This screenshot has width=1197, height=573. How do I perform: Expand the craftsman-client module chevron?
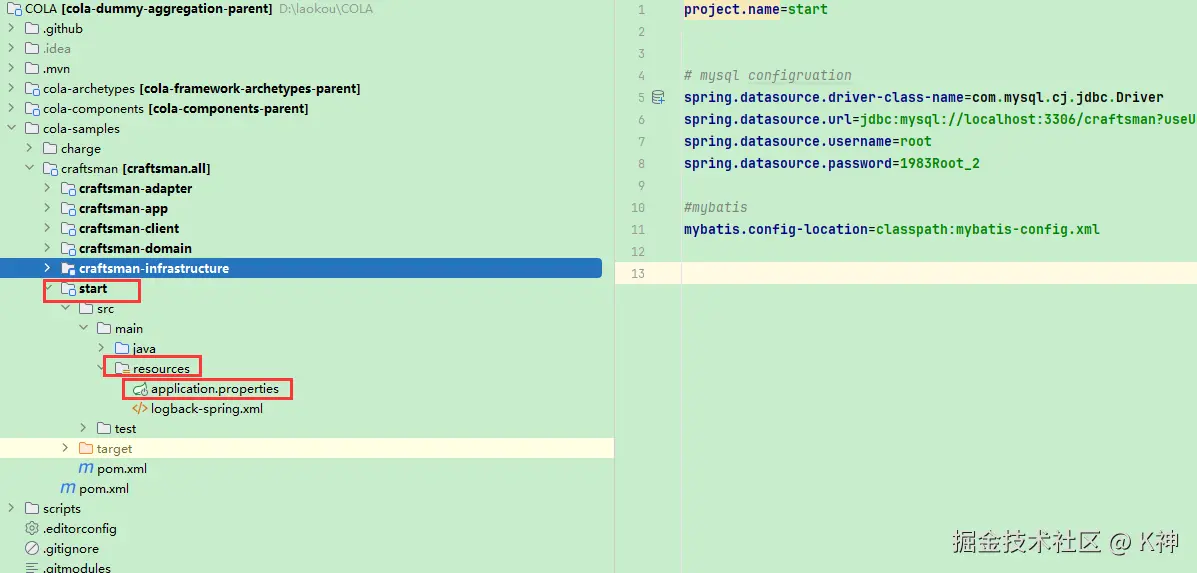(47, 227)
